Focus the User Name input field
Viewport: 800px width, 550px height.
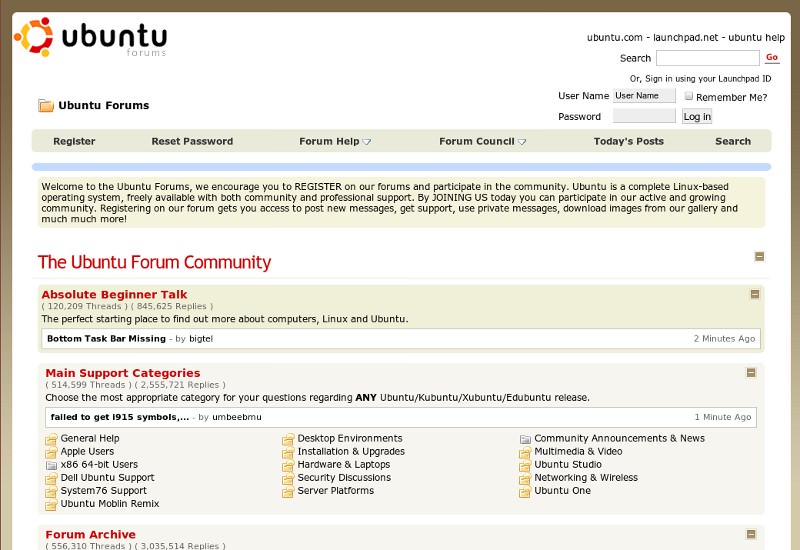644,95
